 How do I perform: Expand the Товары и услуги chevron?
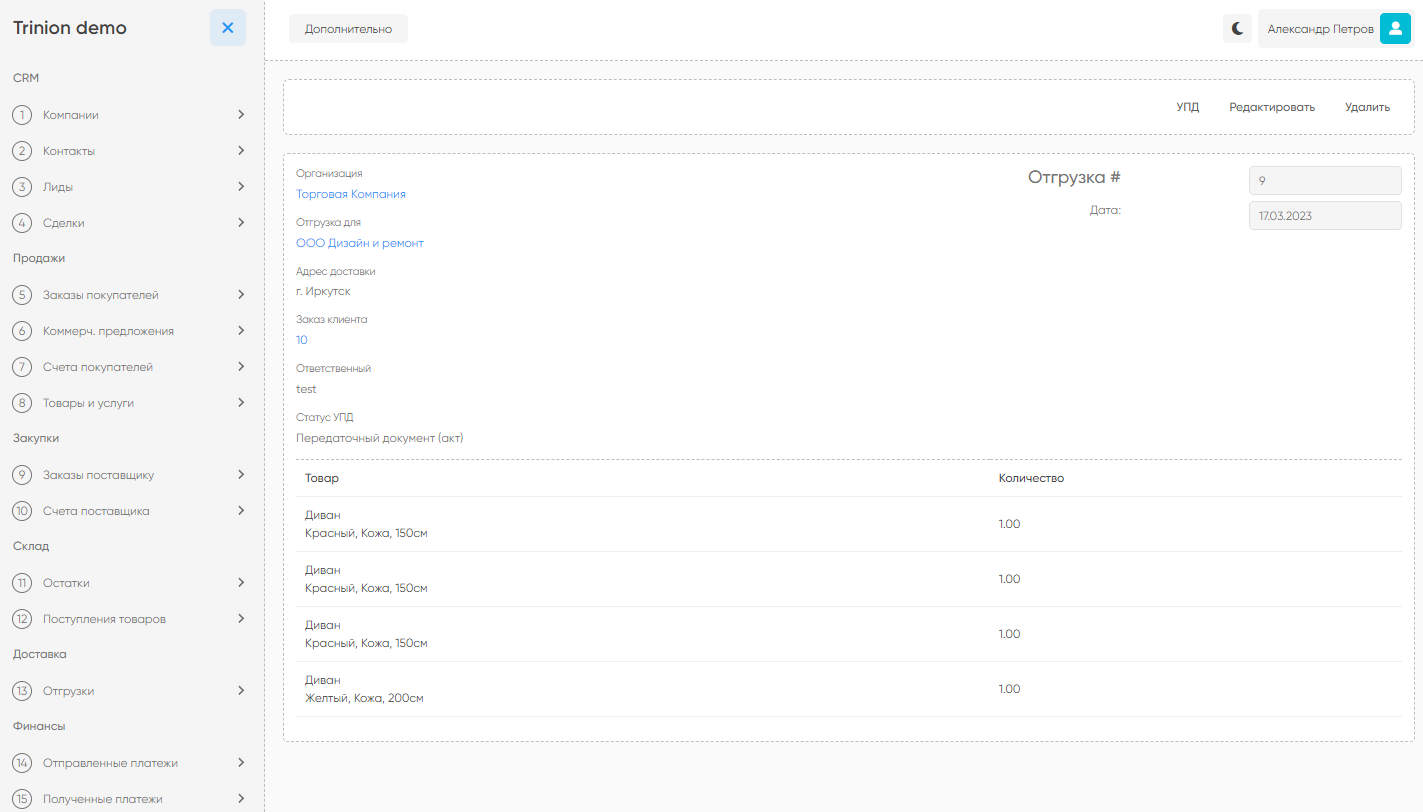pyautogui.click(x=241, y=402)
